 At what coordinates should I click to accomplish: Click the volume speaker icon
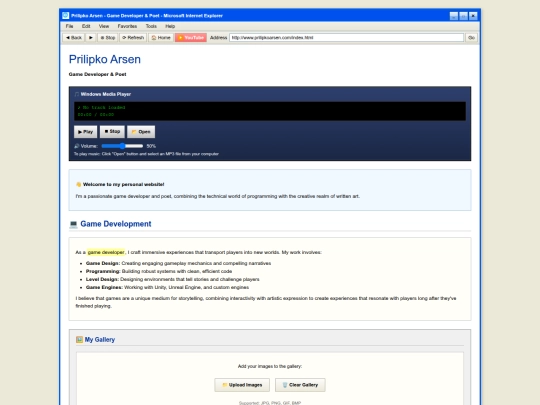point(76,146)
